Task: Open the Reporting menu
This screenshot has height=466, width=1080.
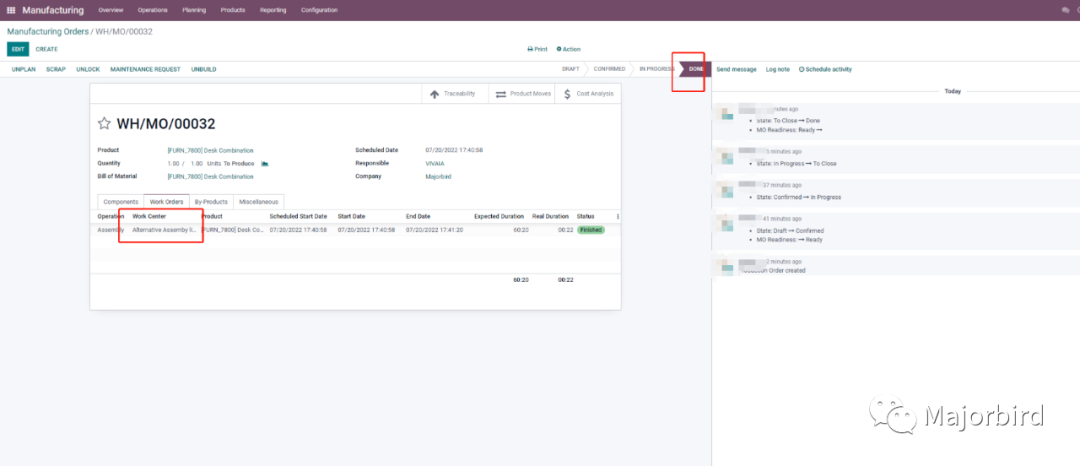Action: tap(273, 9)
